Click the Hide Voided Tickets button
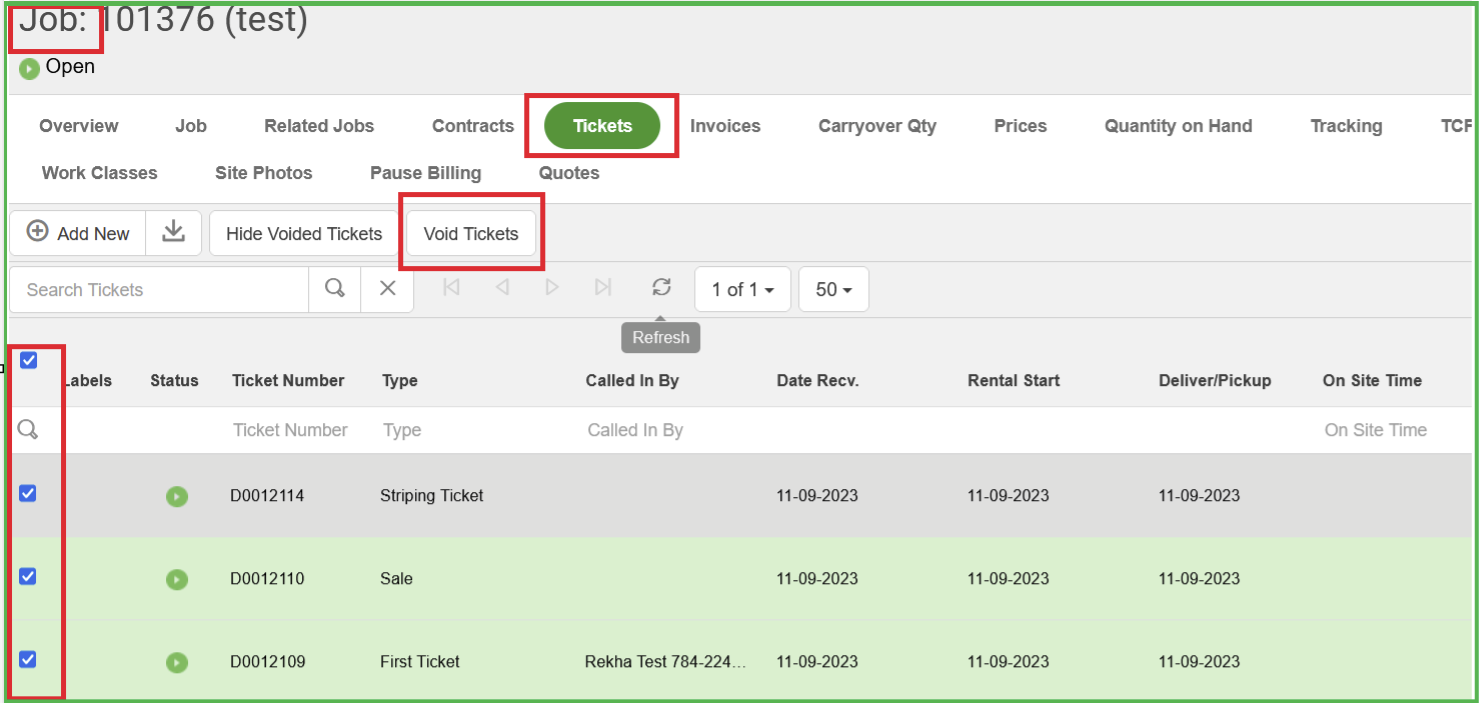Image resolution: width=1483 pixels, height=703 pixels. [x=304, y=234]
